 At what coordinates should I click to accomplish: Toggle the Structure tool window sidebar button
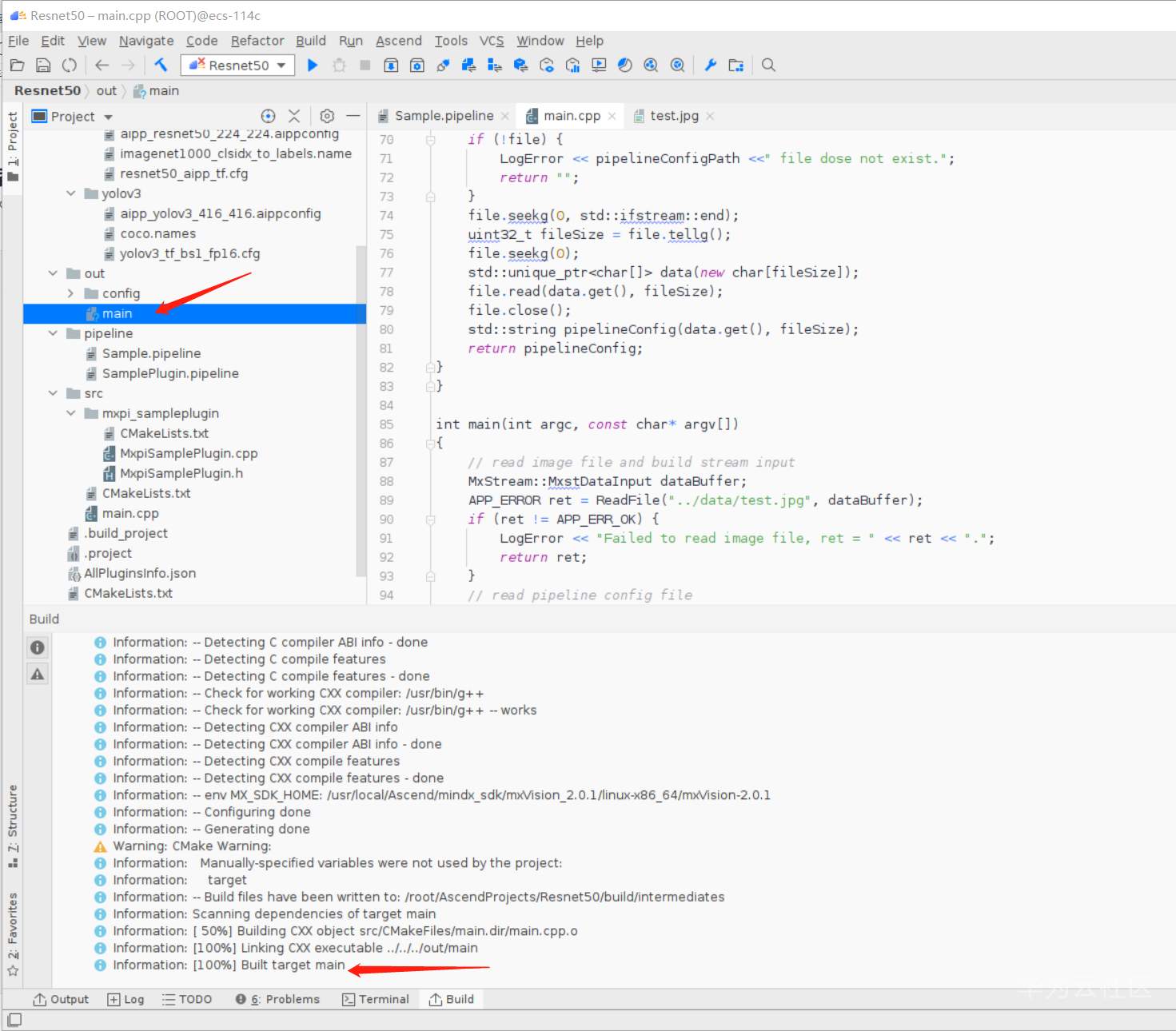tap(13, 826)
